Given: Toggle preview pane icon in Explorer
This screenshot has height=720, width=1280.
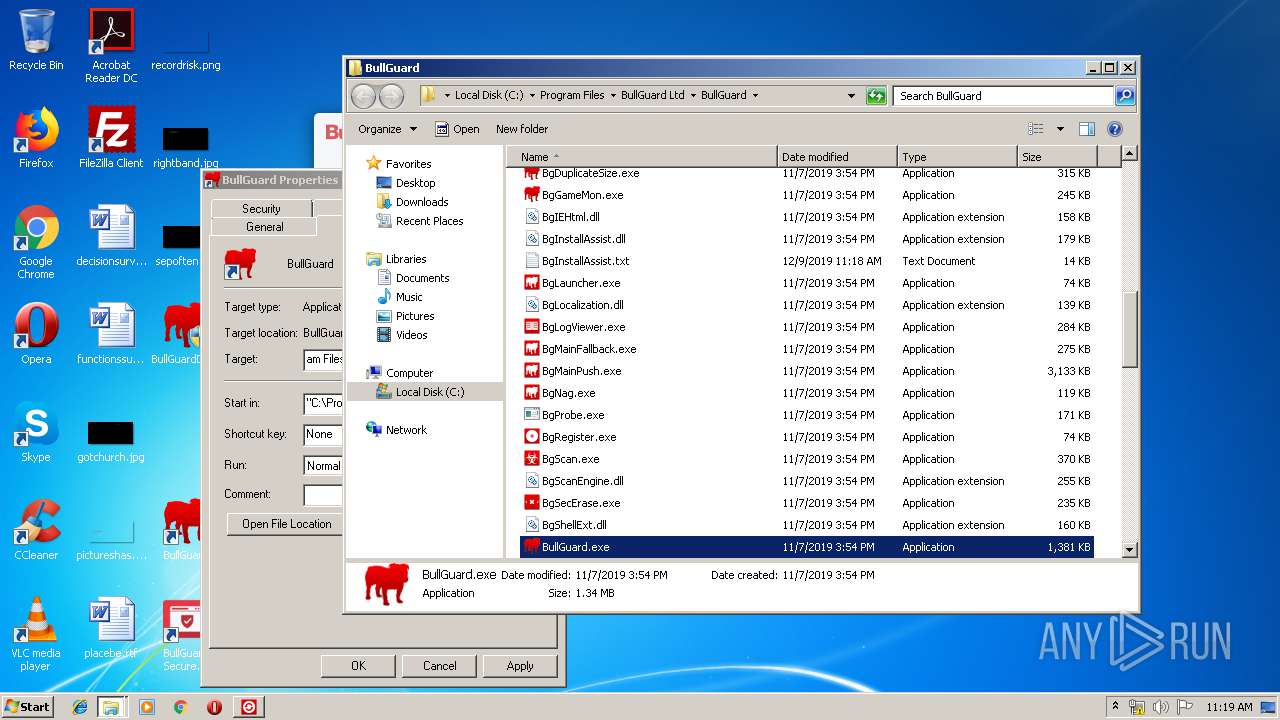Looking at the screenshot, I should point(1087,129).
